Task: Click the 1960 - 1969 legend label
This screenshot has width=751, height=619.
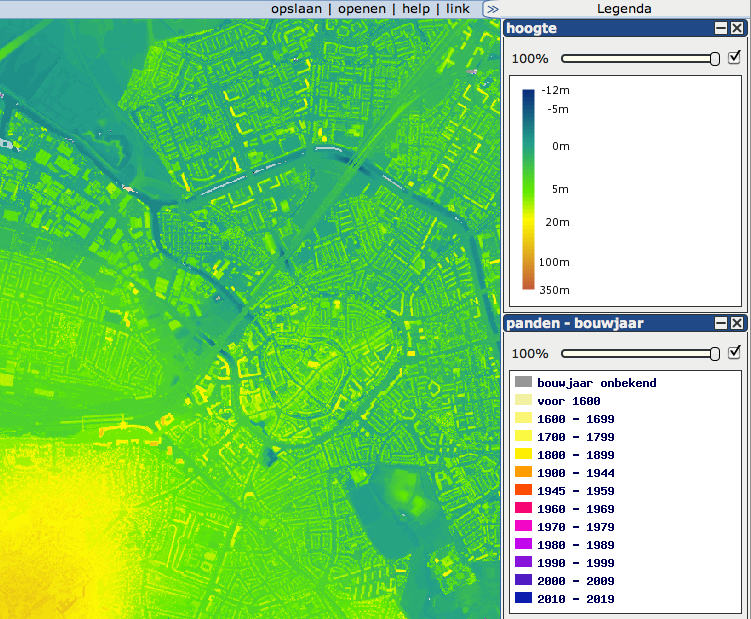Action: [x=576, y=509]
